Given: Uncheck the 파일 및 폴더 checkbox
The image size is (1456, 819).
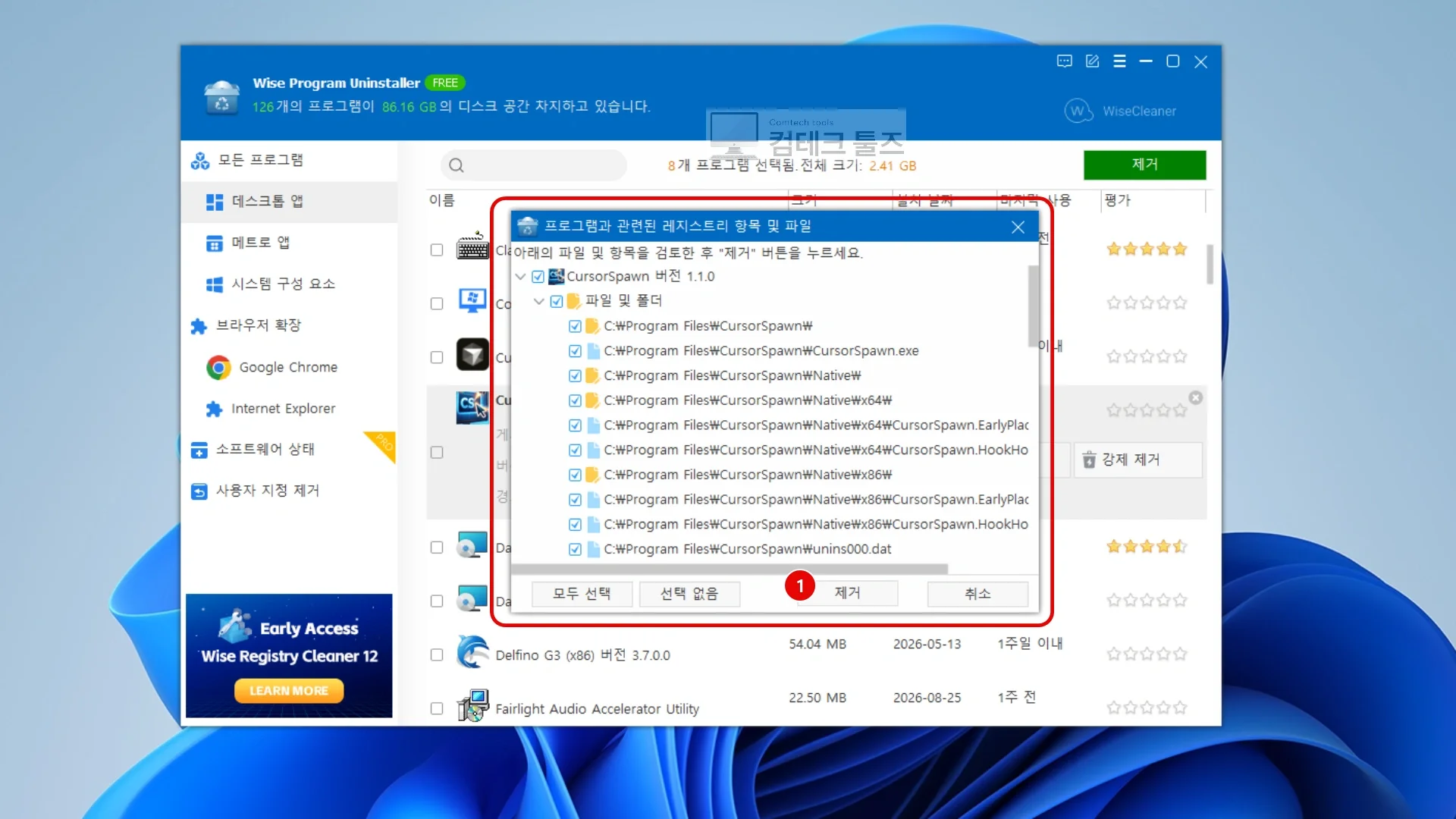Looking at the screenshot, I should click(x=557, y=301).
